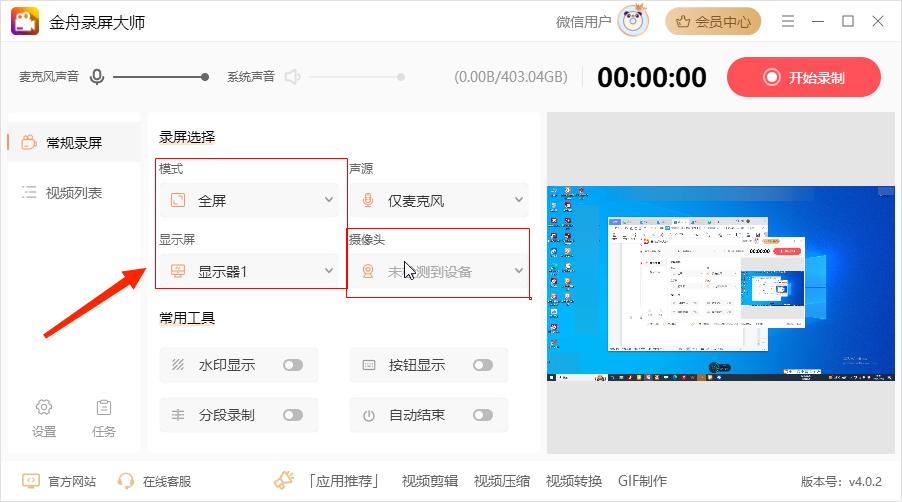Click the 版本号：v4.0.2 version text
Image resolution: width=902 pixels, height=502 pixels.
[x=841, y=481]
